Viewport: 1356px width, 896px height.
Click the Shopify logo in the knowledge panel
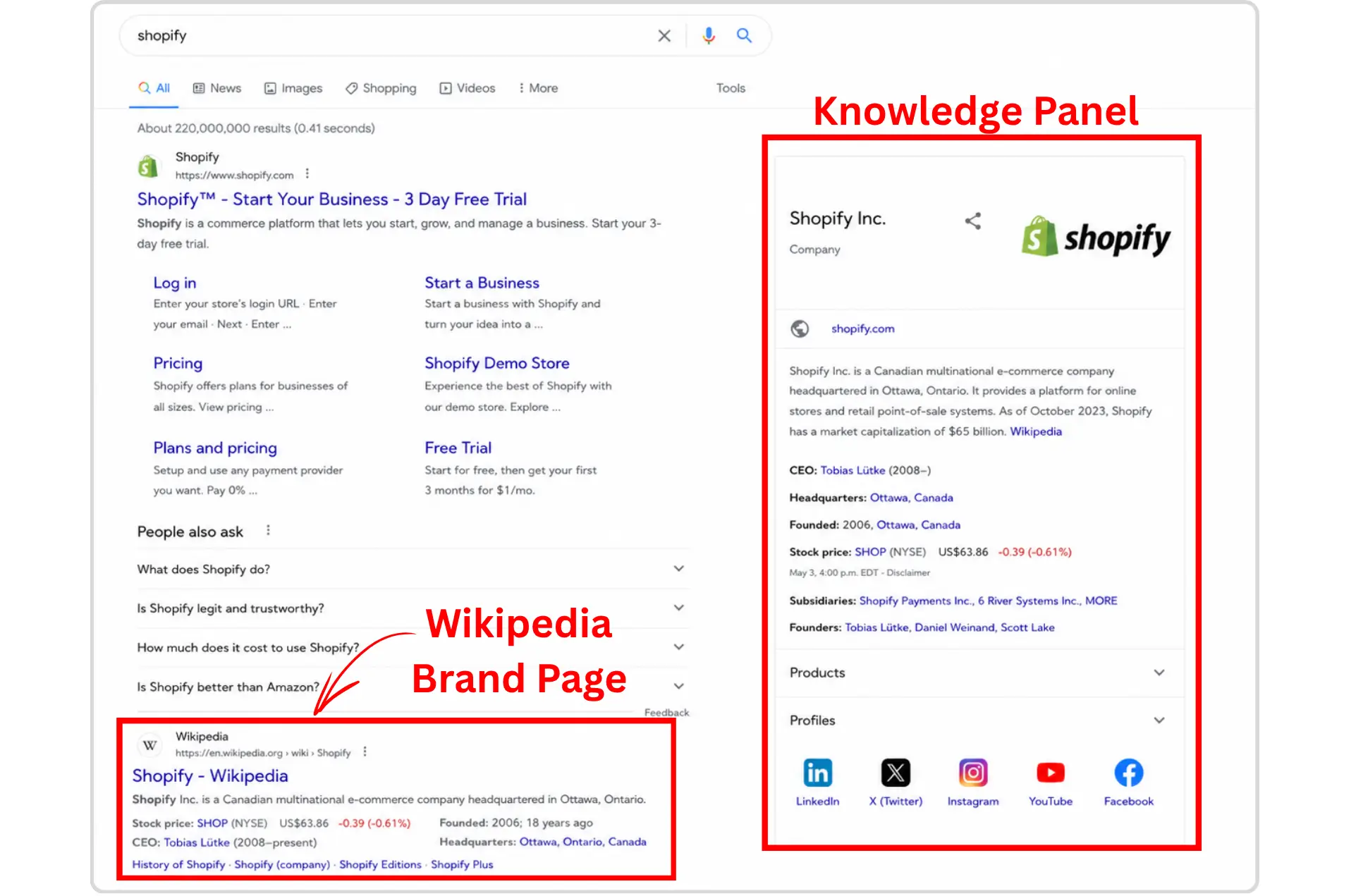tap(1096, 237)
